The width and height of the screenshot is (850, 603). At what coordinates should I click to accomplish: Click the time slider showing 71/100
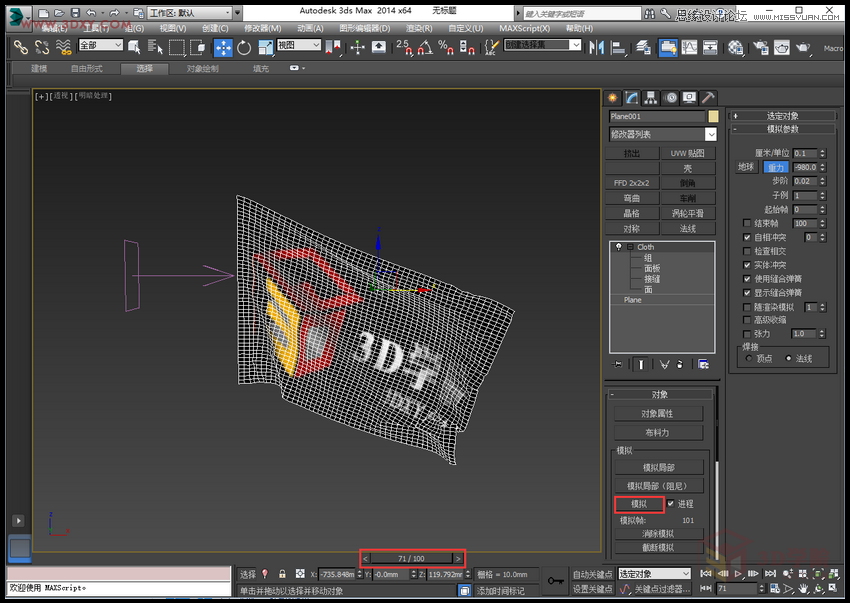[412, 558]
